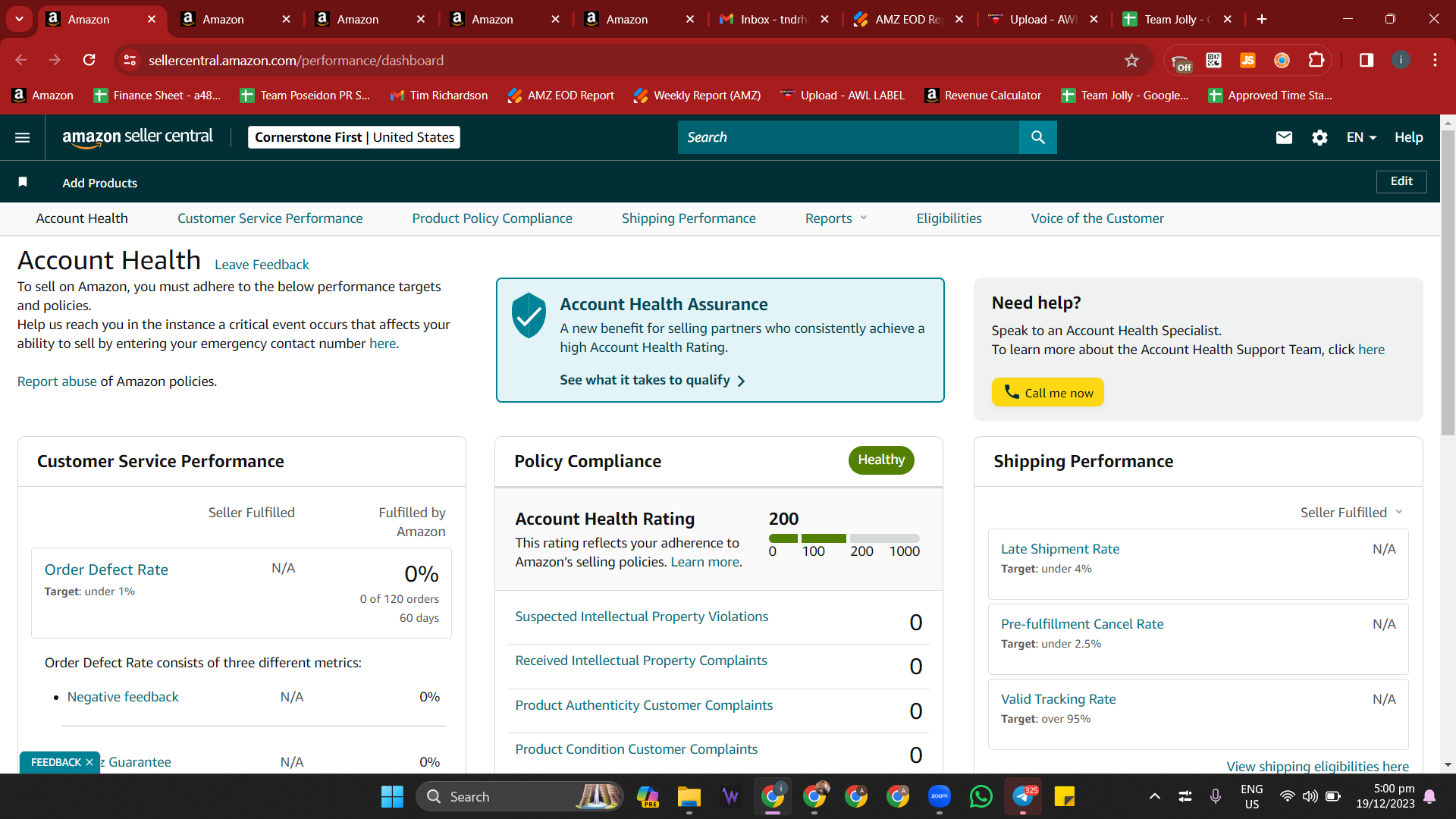Go back to the previous page
Image resolution: width=1456 pixels, height=819 pixels.
(x=21, y=61)
